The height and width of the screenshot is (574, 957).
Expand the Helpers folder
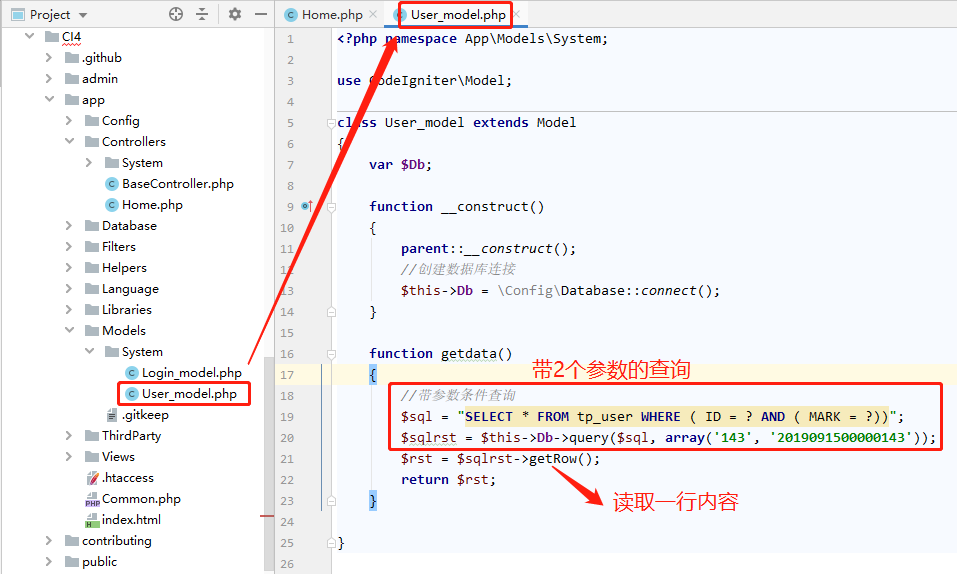[69, 267]
